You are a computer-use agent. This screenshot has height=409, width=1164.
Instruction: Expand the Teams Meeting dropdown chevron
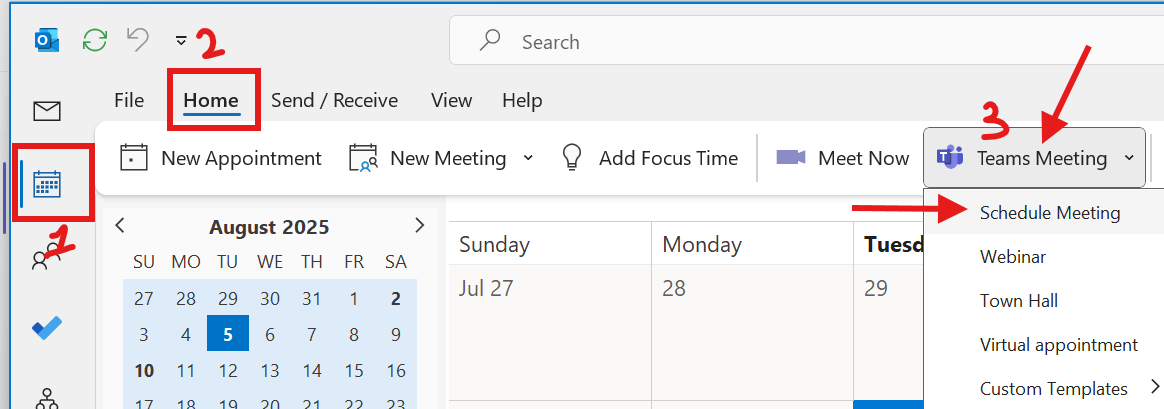(1128, 157)
